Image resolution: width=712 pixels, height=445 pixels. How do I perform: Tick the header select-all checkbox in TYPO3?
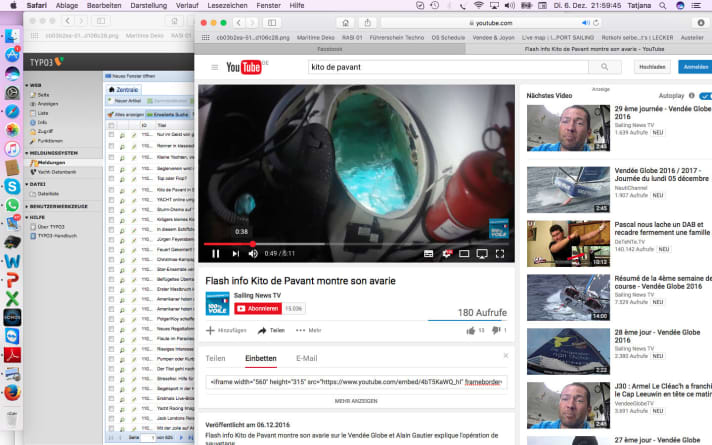coord(111,125)
